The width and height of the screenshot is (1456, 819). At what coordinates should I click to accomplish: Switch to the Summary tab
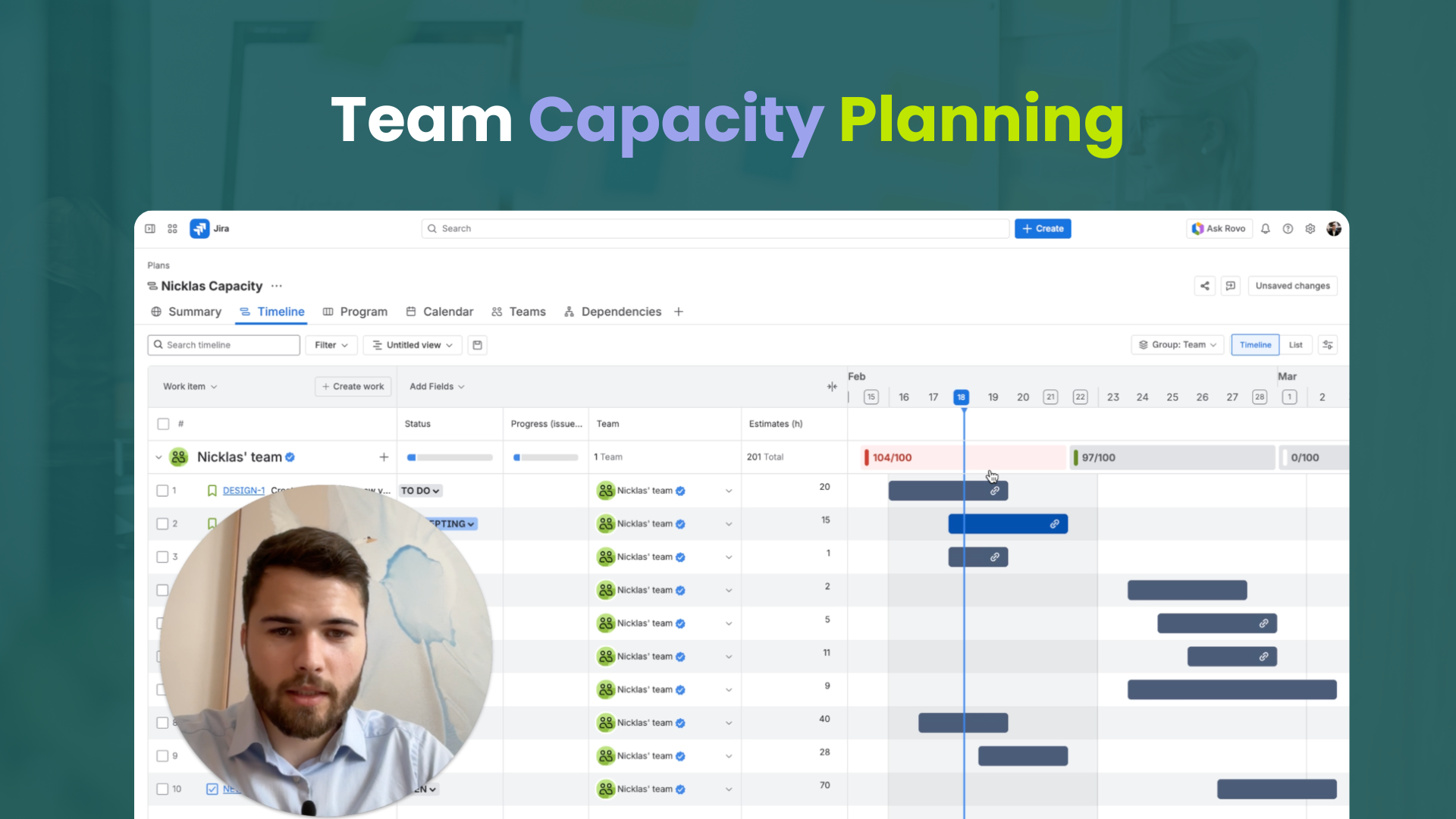[x=187, y=312]
